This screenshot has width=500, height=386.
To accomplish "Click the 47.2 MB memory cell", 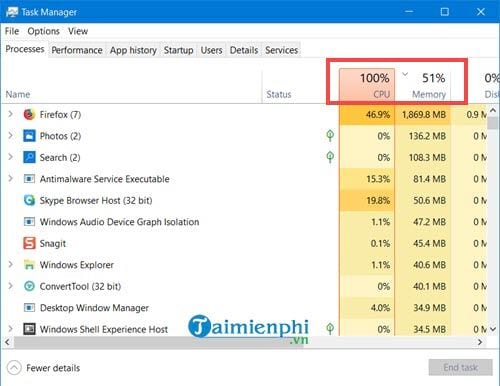I will click(x=423, y=222).
